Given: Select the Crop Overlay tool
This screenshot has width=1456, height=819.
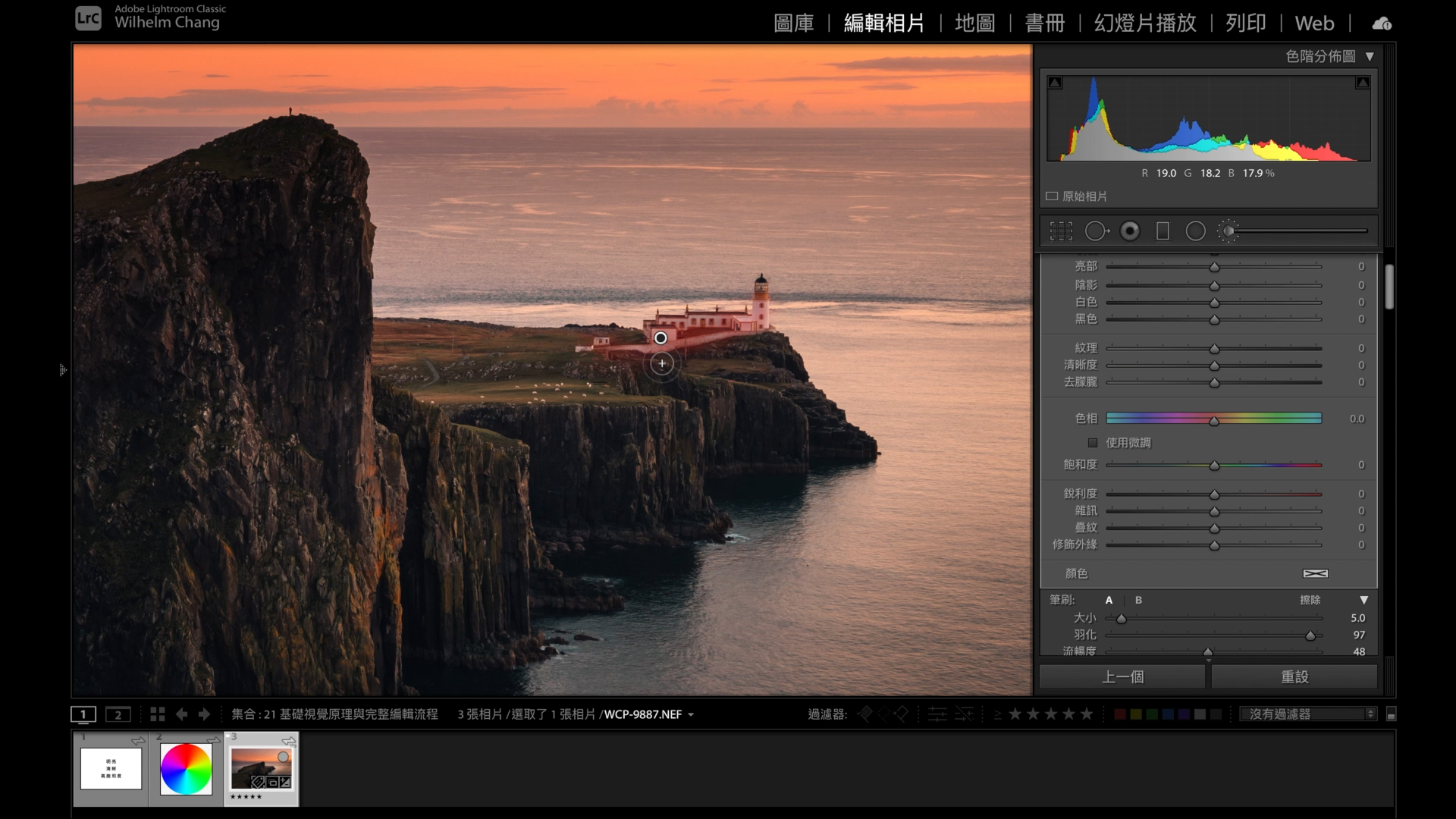Looking at the screenshot, I should point(1061,231).
